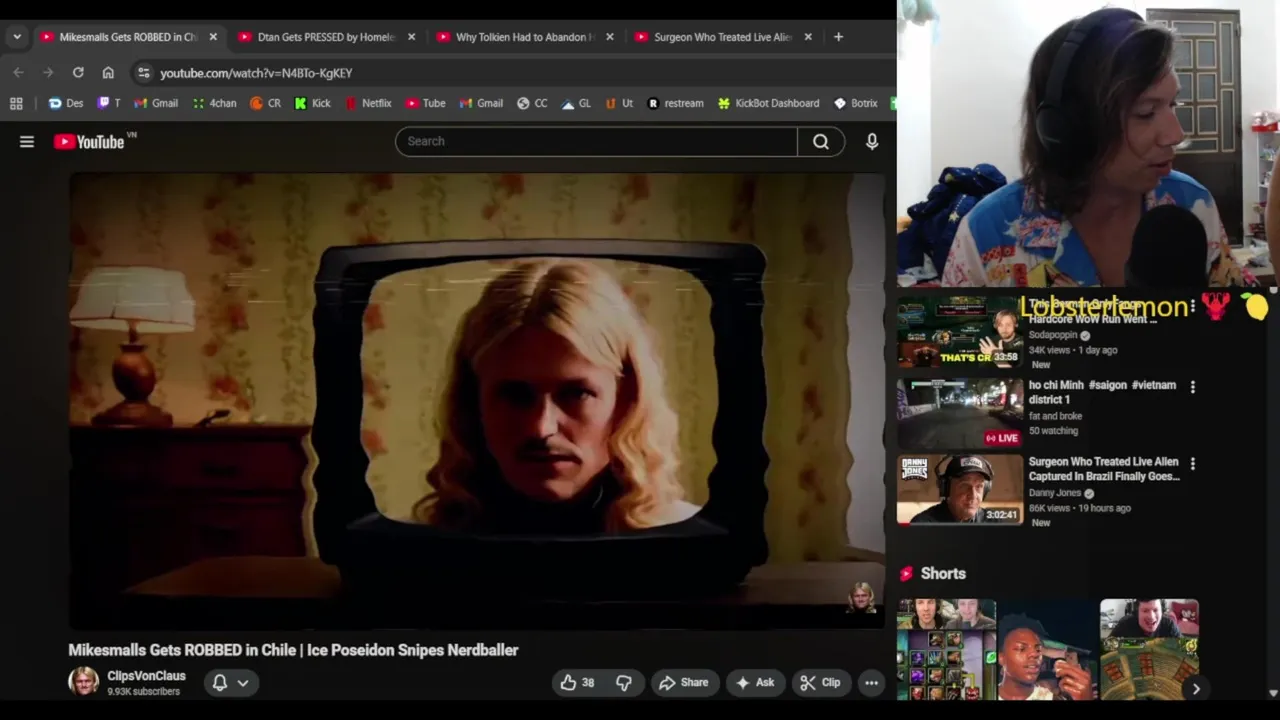1280x720 pixels.
Task: Open the Botrix bookmark
Action: click(x=855, y=103)
